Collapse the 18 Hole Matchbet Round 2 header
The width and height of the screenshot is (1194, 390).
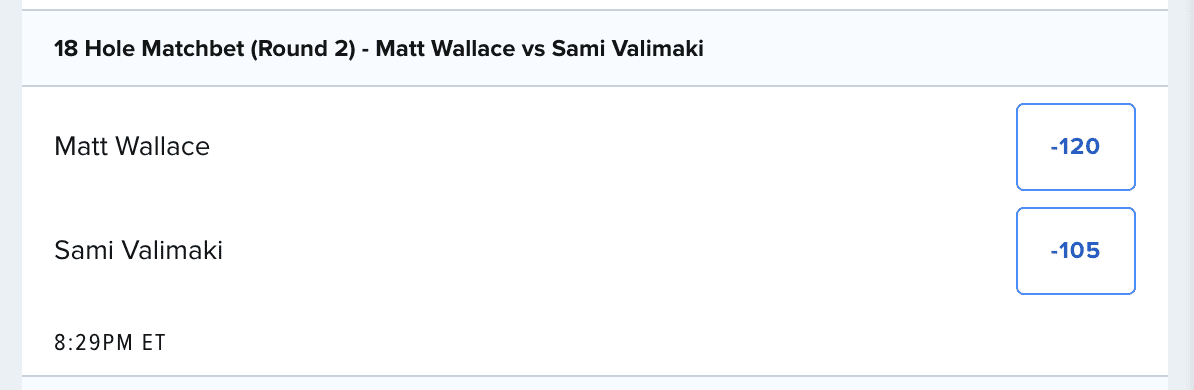point(595,49)
